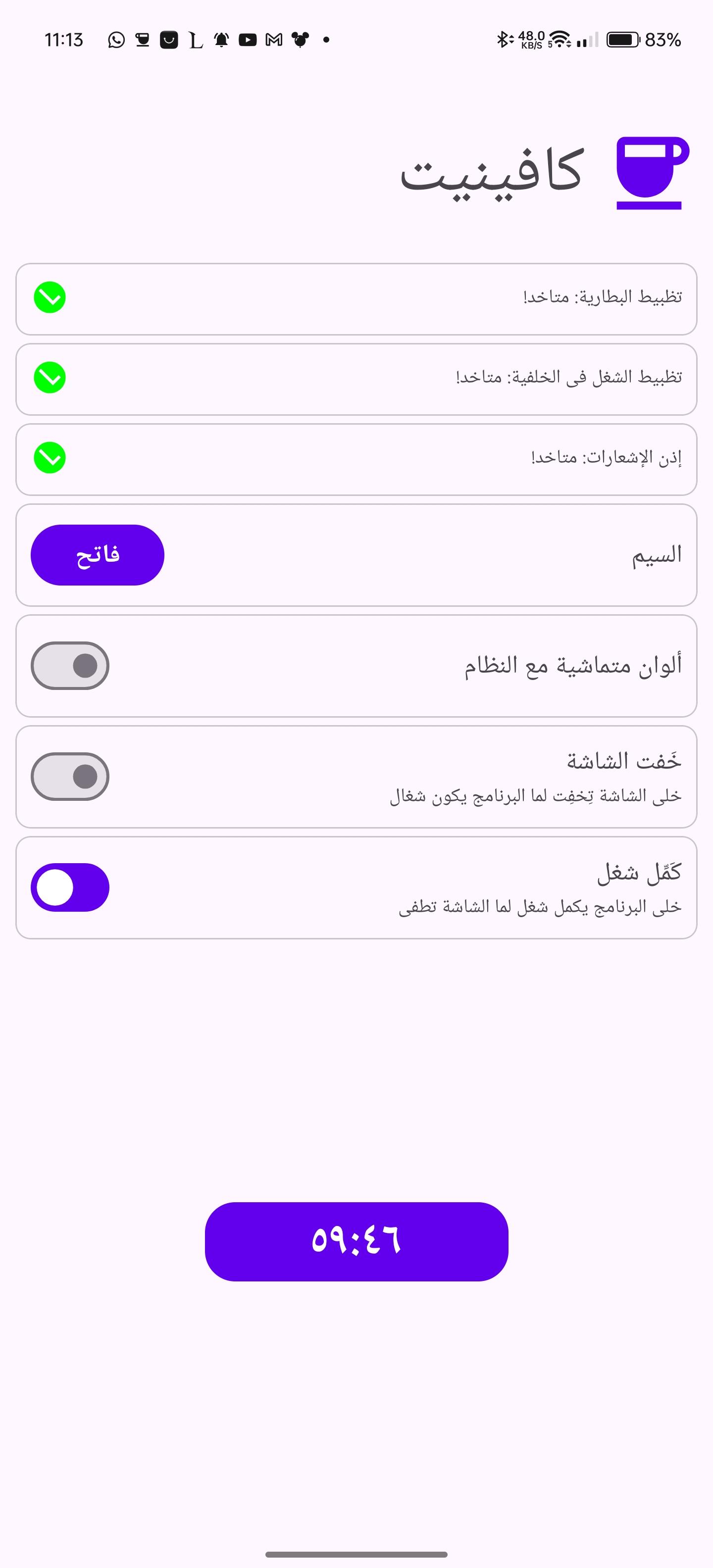Enable the ألوان متماشية مع النظام switch

[70, 666]
